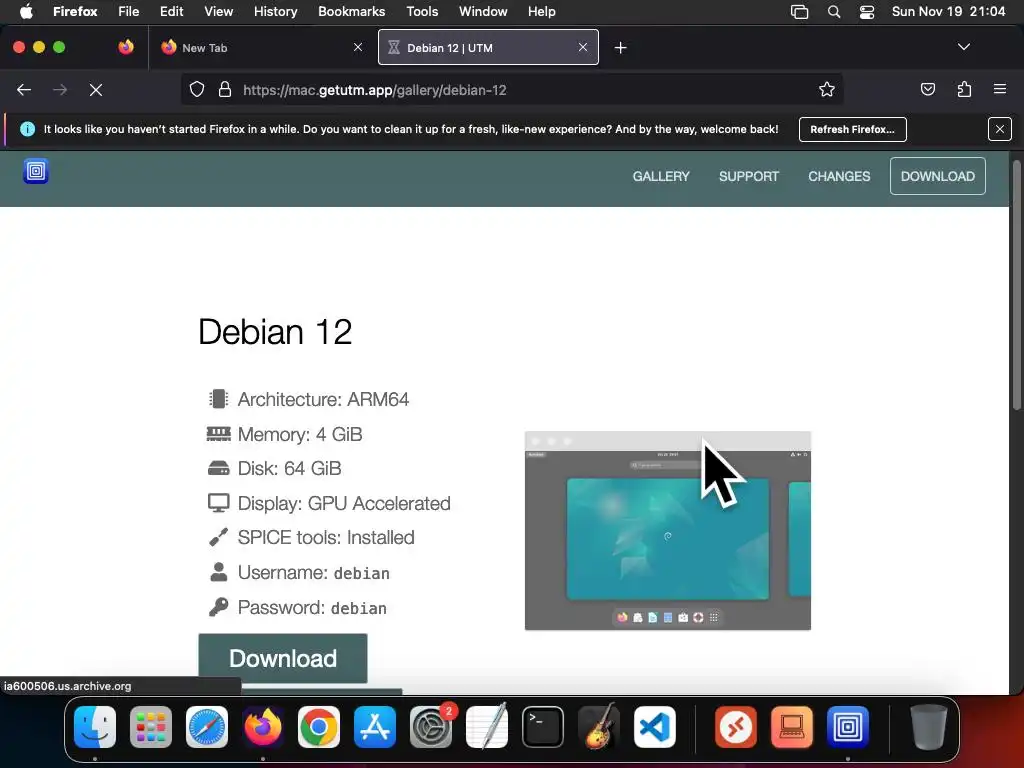Image resolution: width=1024 pixels, height=768 pixels.
Task: Open Firefox View pinned tab
Action: click(x=126, y=47)
